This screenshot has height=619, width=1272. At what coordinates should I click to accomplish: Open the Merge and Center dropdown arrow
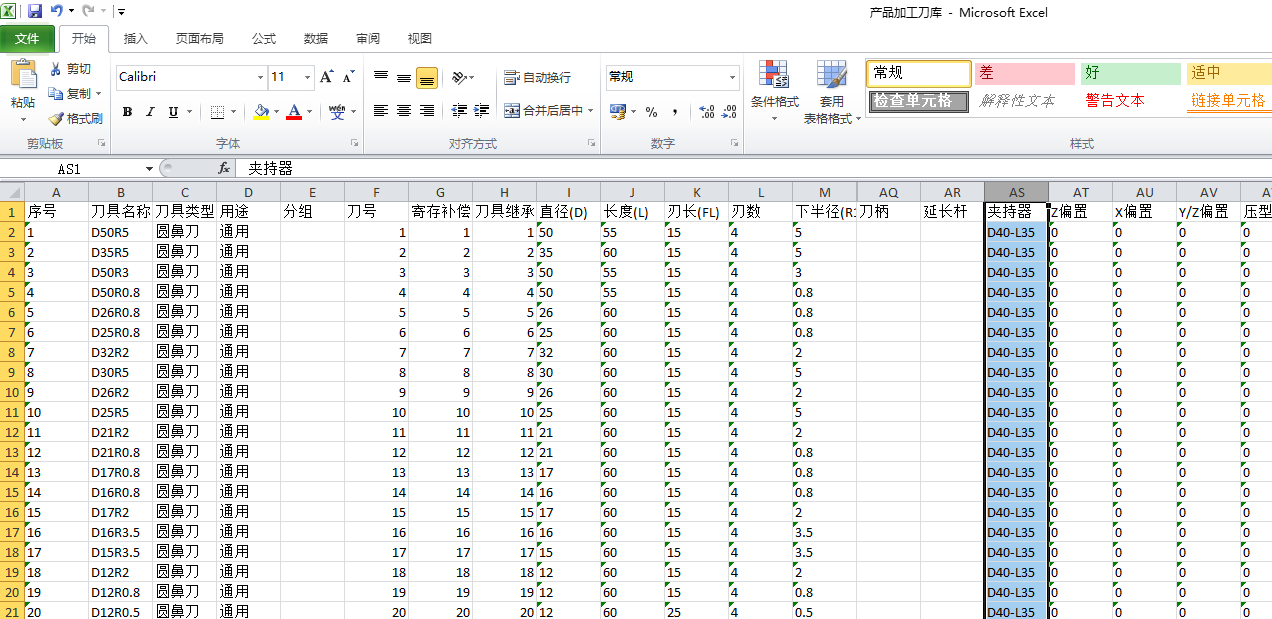pos(591,111)
